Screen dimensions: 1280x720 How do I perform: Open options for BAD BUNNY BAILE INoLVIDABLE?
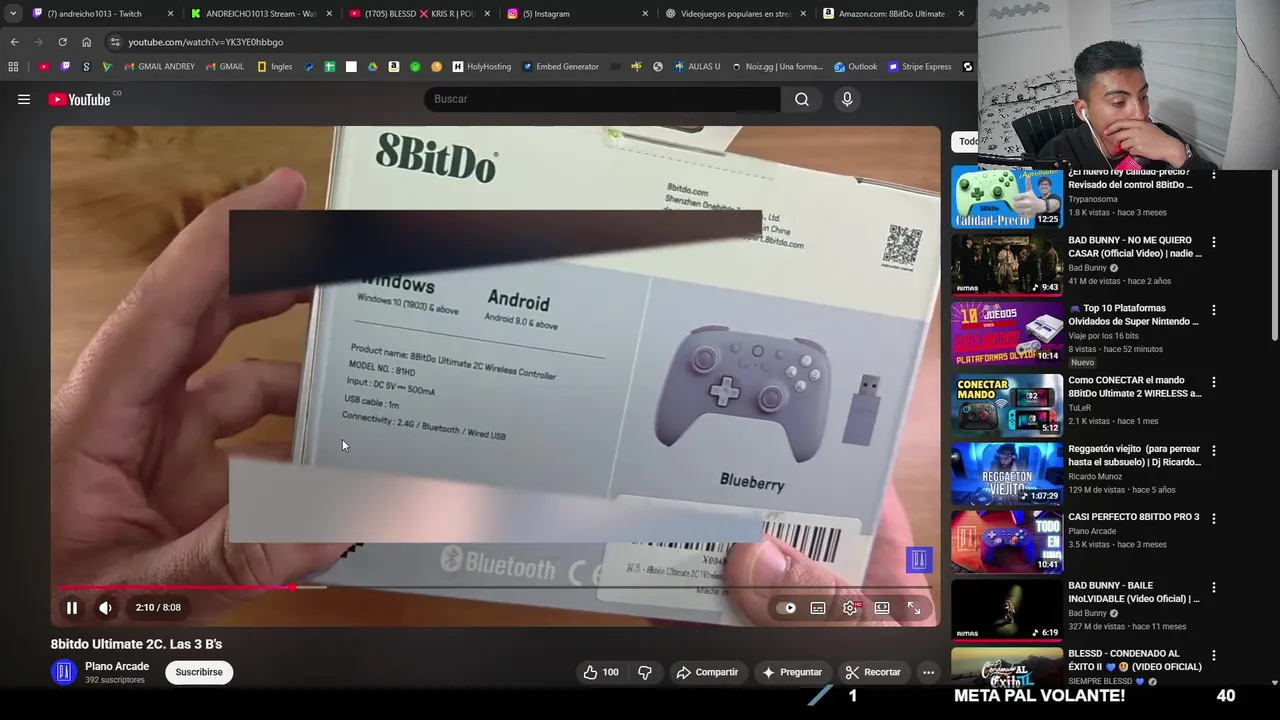pos(1214,587)
